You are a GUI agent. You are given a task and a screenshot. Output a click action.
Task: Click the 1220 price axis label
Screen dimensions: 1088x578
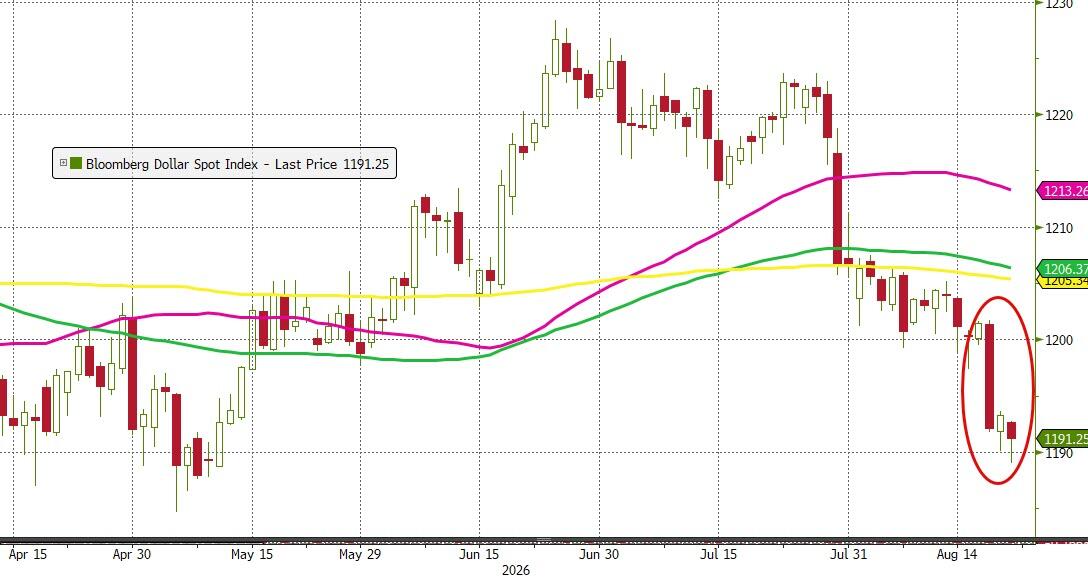click(x=1059, y=115)
